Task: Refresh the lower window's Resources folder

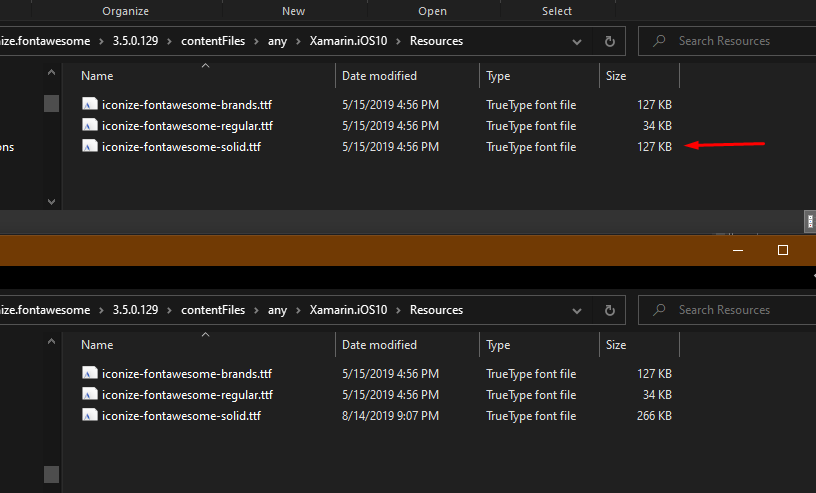Action: (x=609, y=310)
